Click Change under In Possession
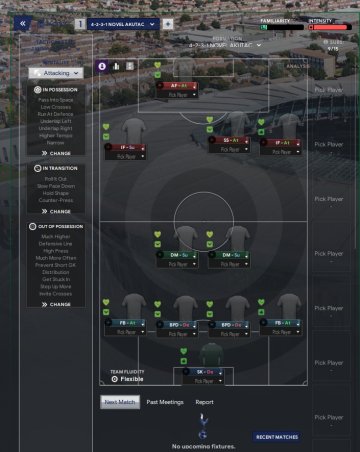The image size is (360, 452). (x=56, y=153)
